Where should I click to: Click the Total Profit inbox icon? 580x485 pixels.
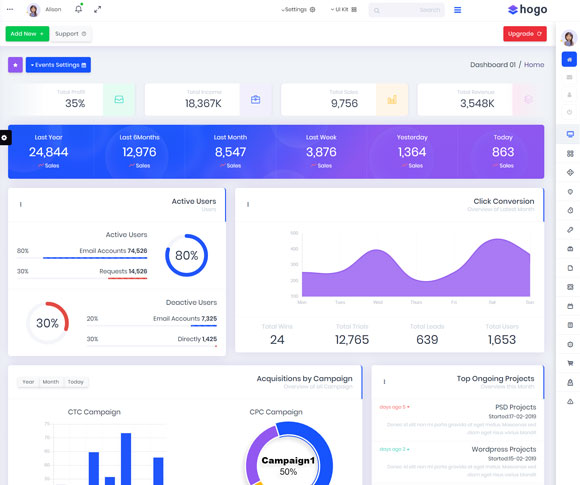pyautogui.click(x=119, y=100)
